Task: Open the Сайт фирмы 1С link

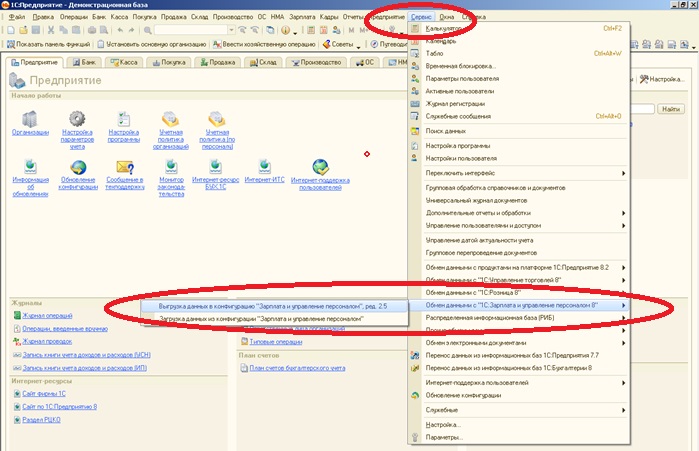Action: point(44,394)
